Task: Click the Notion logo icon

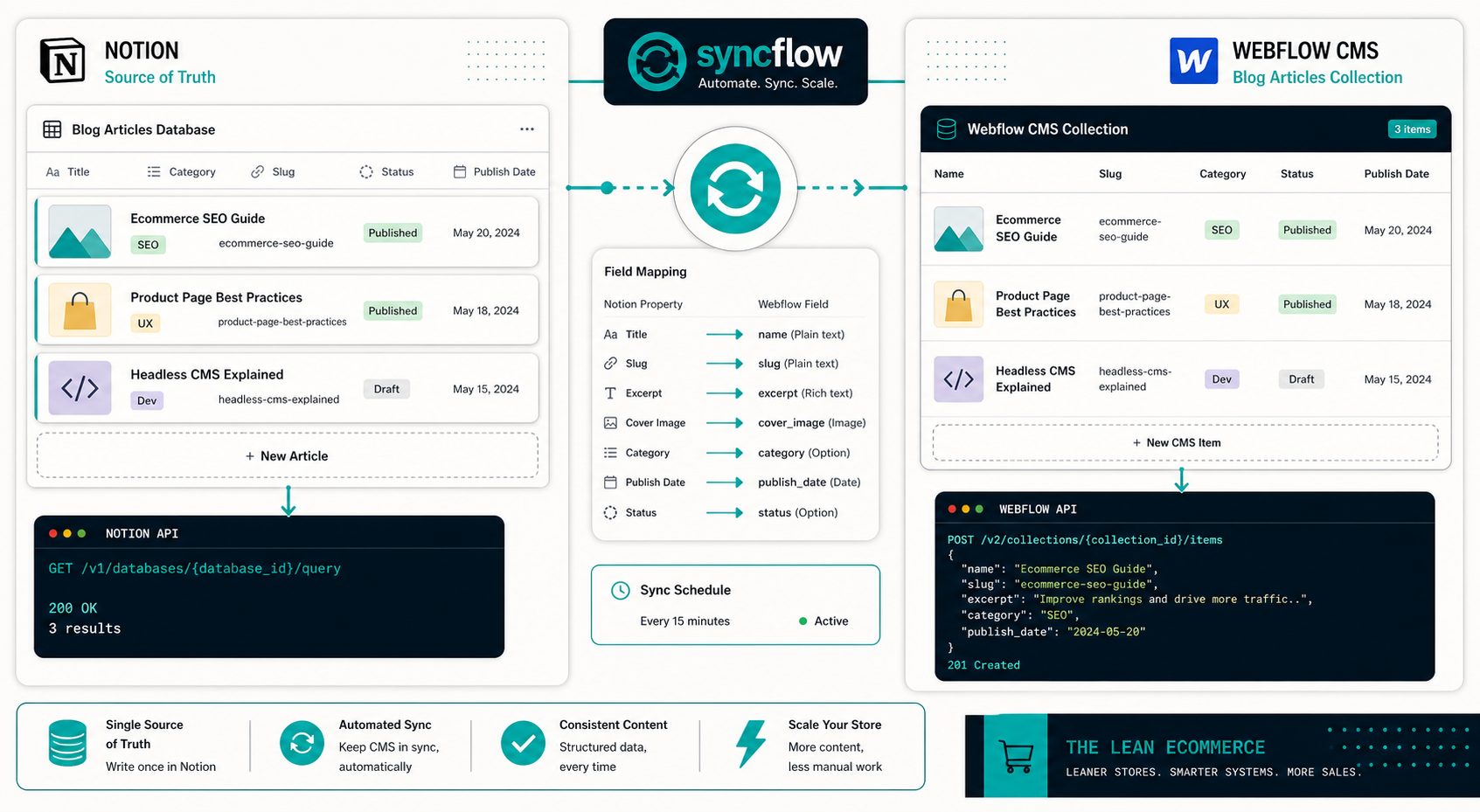Action: coord(63,60)
